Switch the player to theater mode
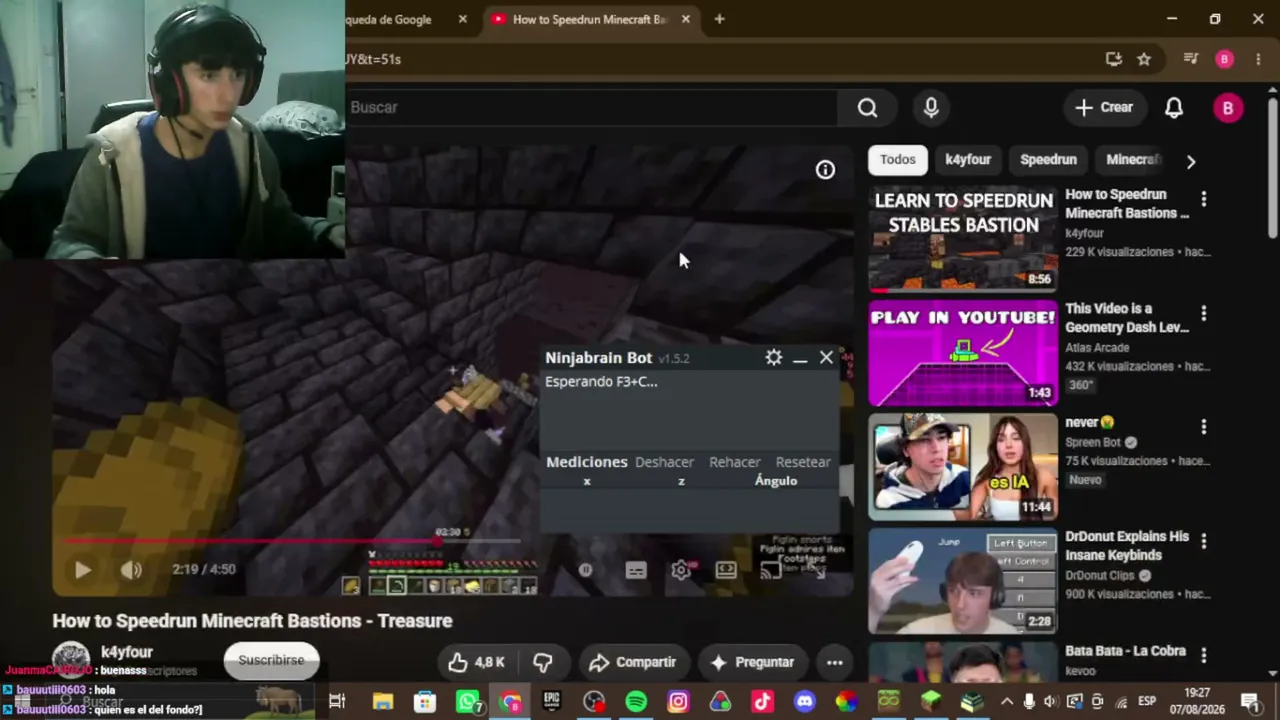This screenshot has height=720, width=1280. point(726,570)
